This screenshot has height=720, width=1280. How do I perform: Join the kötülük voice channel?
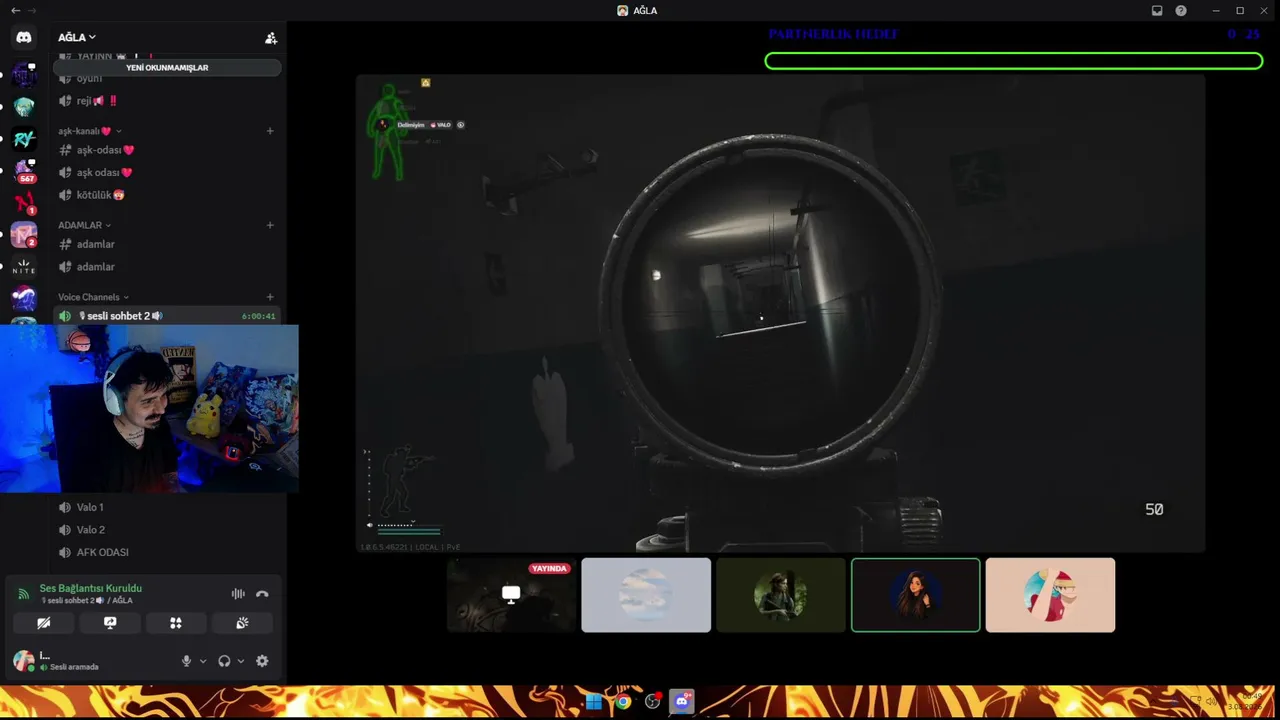coord(166,195)
